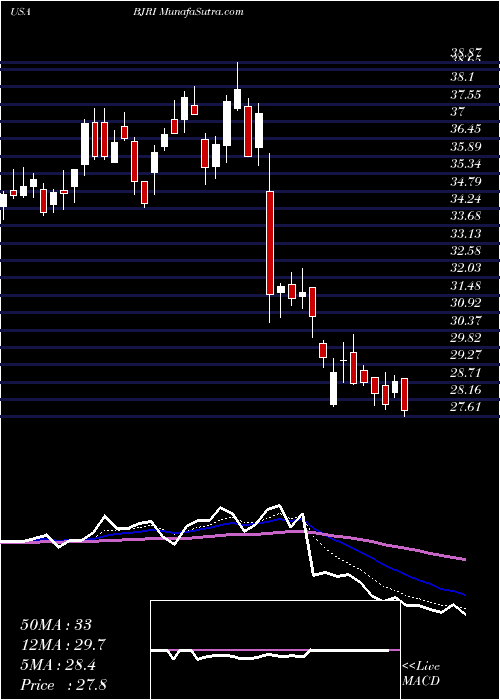Click the 36.45 price axis label
This screenshot has width=500, height=700.
click(466, 129)
